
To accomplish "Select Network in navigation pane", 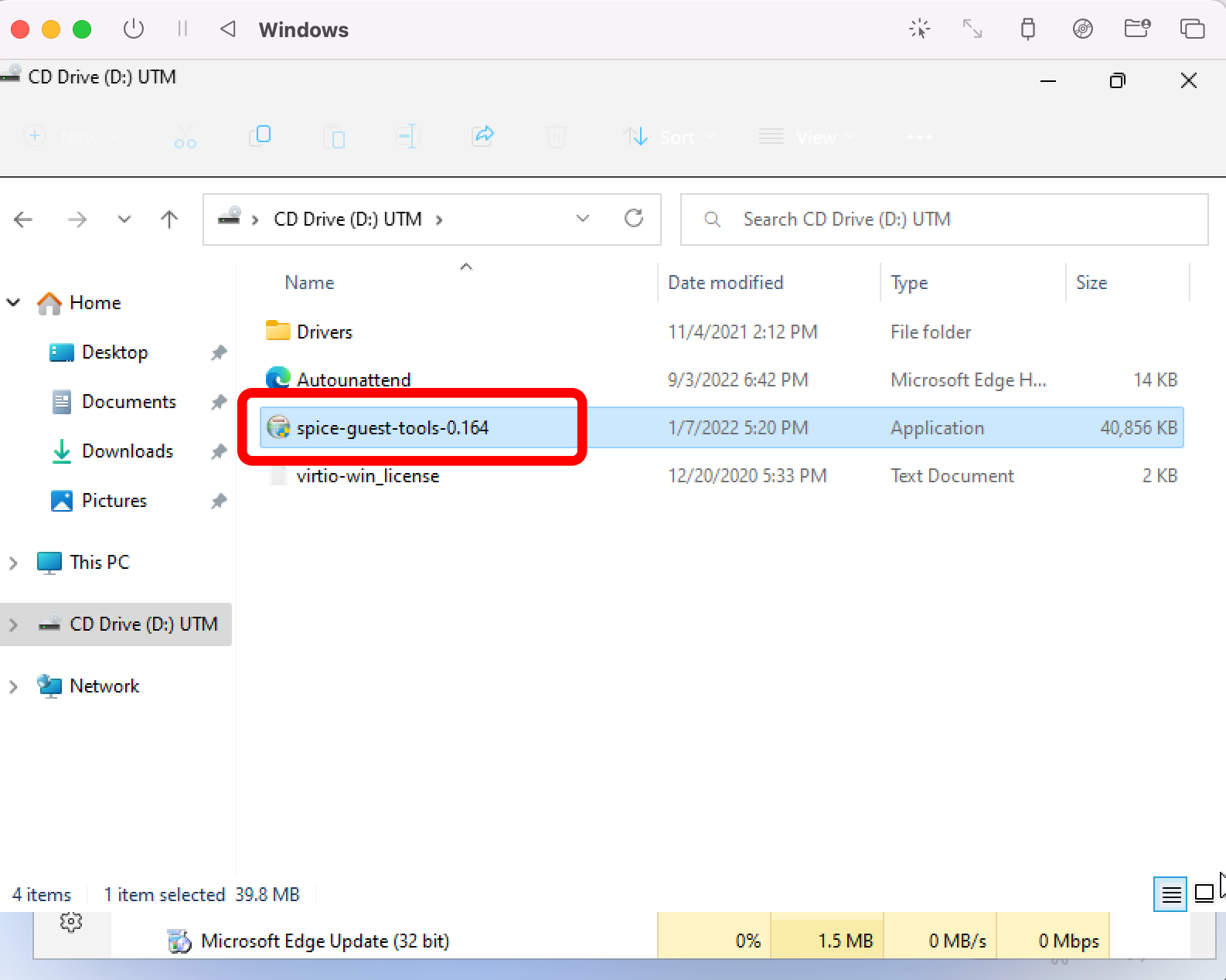I will 104,686.
